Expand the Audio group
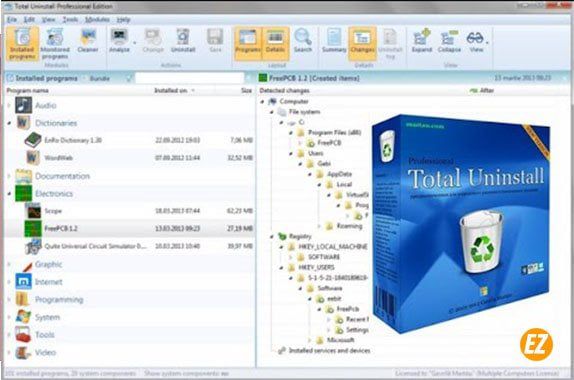Screen dimensions: 574x380 (9, 105)
